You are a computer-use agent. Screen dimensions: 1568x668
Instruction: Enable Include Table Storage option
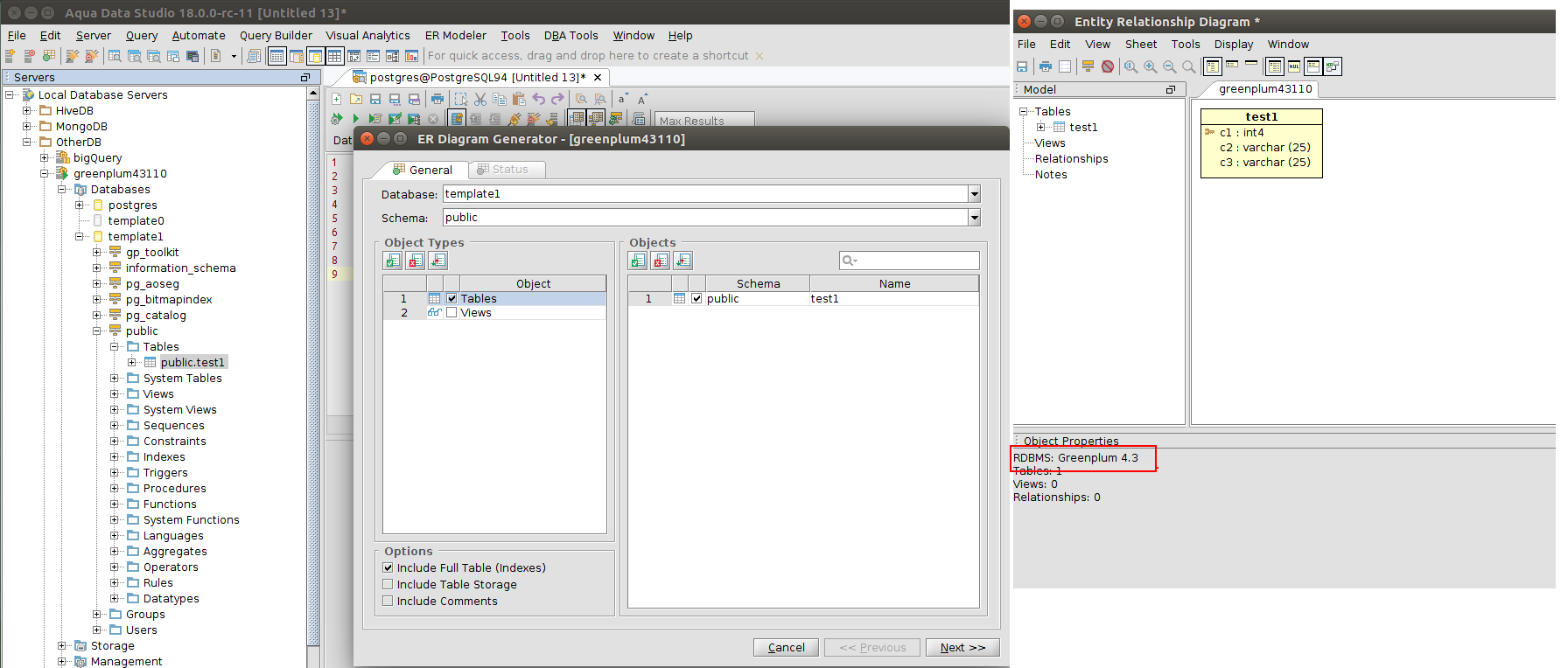388,584
